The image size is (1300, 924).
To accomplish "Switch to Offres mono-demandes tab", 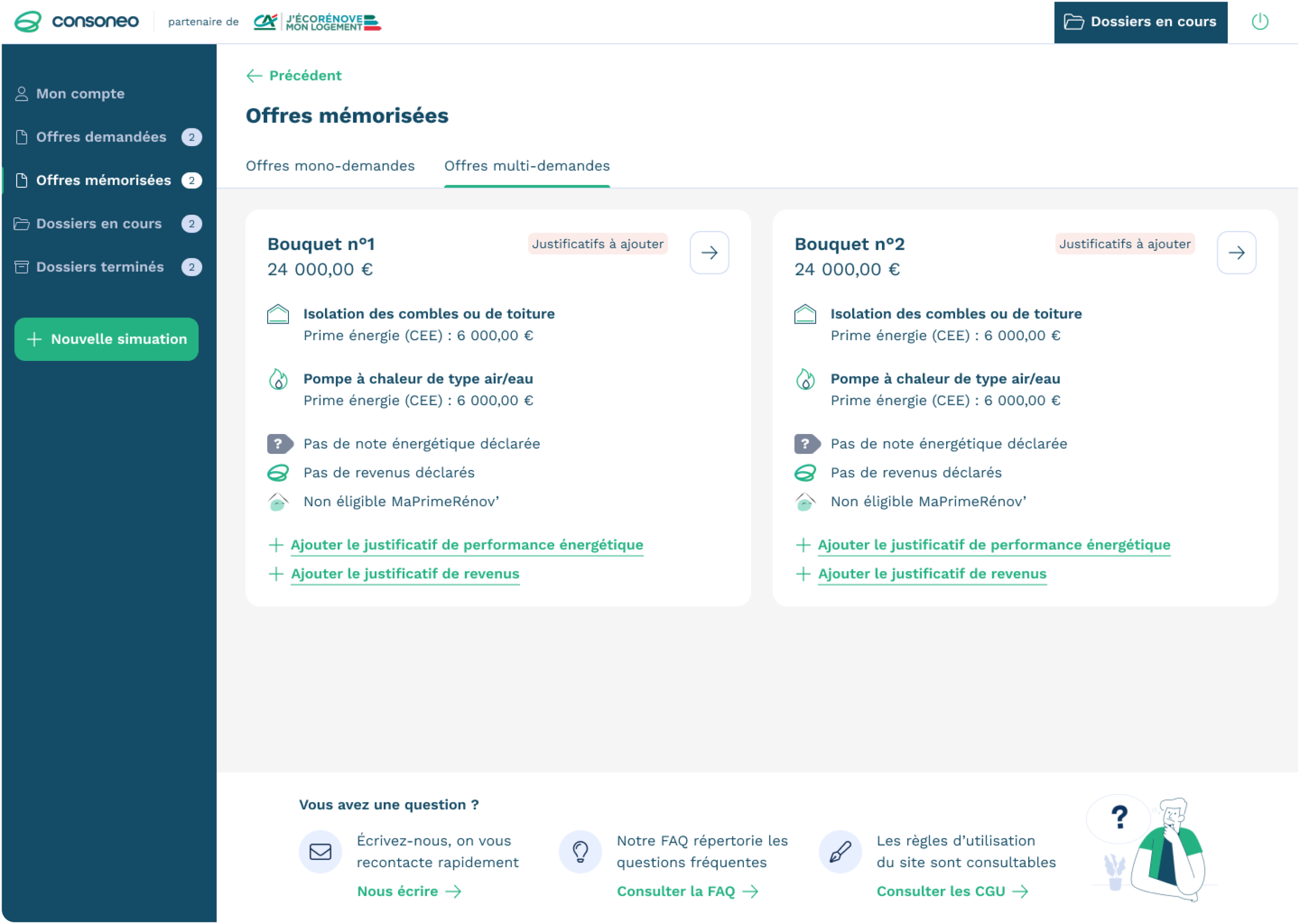I will click(x=330, y=166).
